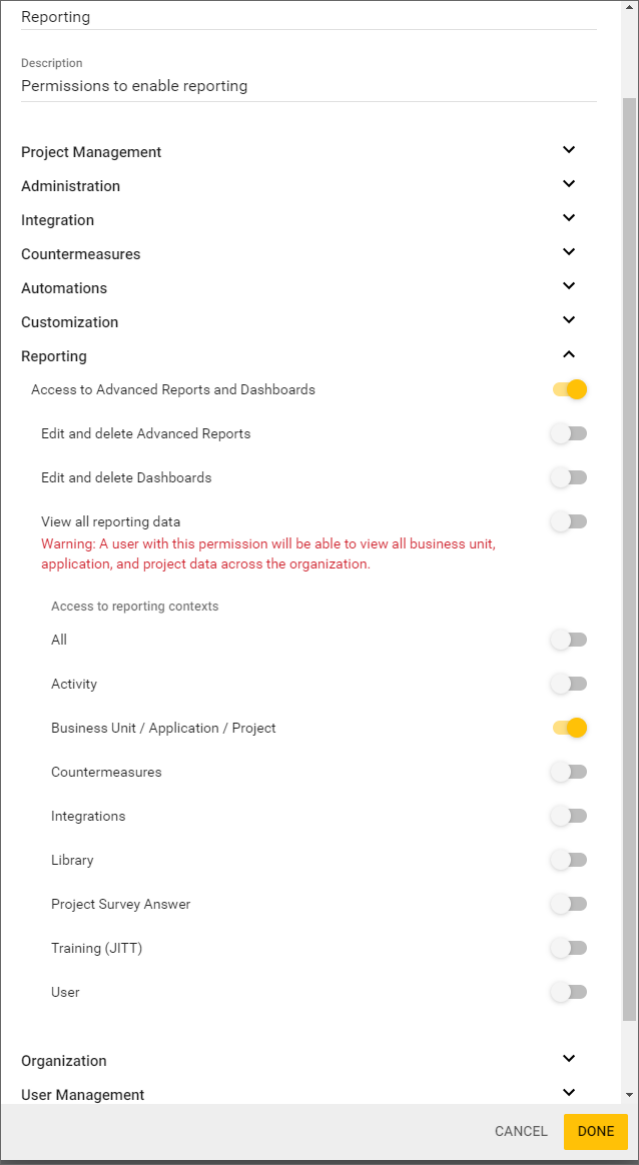The image size is (639, 1165).
Task: Turn on the Integrations reporting context
Action: tap(568, 815)
